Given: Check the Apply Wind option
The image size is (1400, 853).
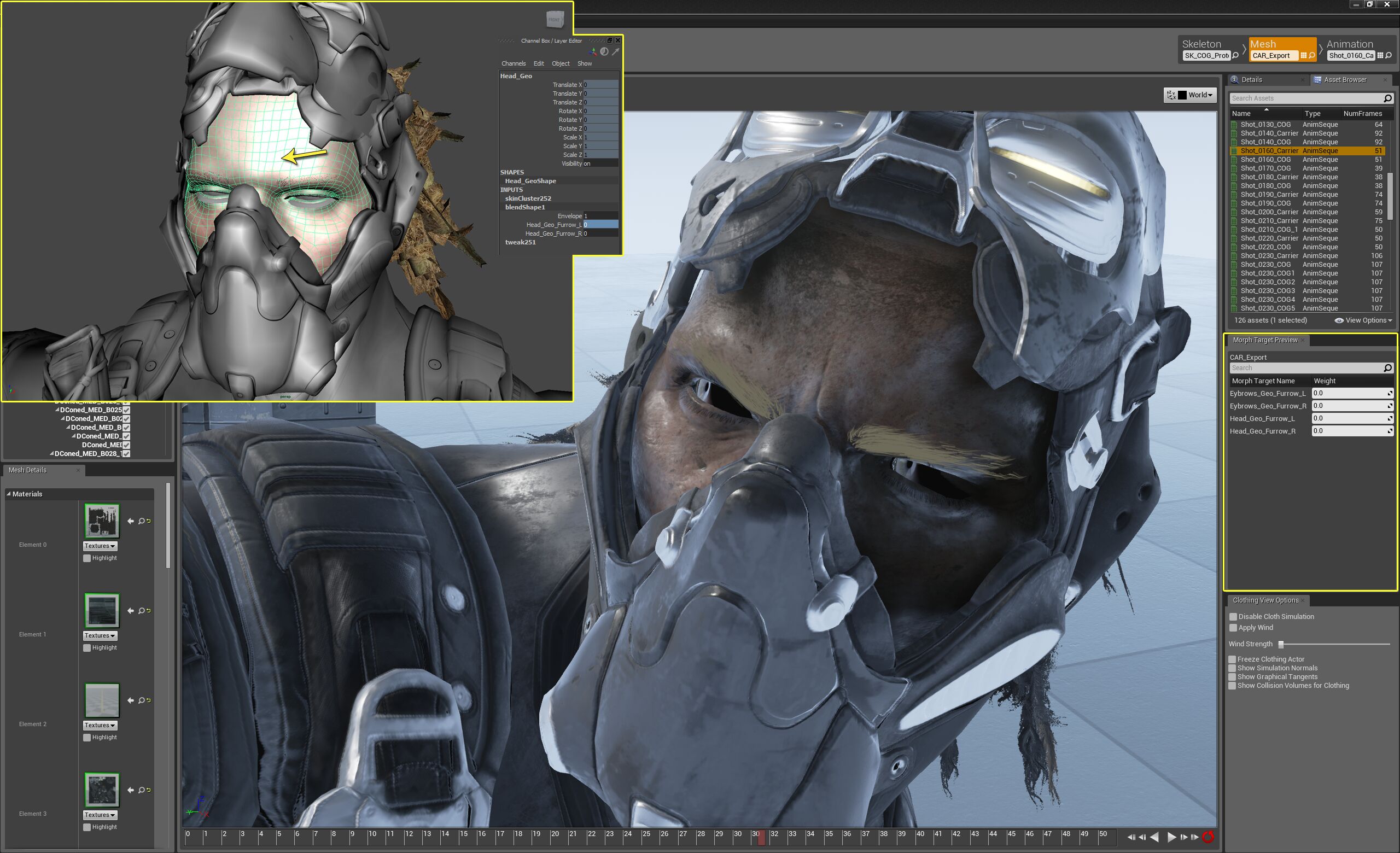Looking at the screenshot, I should click(1233, 628).
